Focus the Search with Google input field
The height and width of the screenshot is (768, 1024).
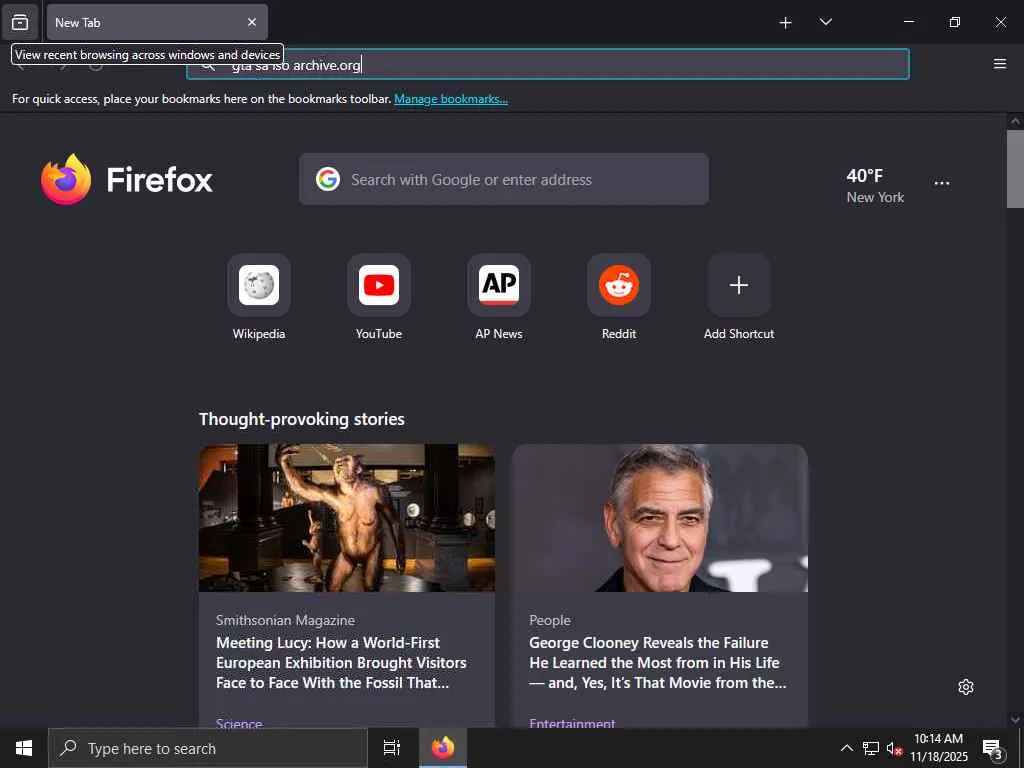[x=504, y=180]
